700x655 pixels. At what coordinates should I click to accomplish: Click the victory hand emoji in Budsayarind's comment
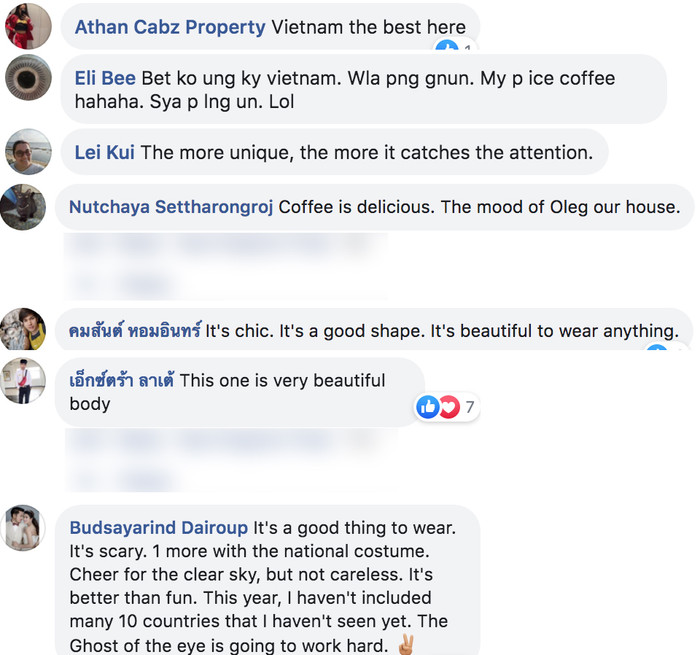405,645
